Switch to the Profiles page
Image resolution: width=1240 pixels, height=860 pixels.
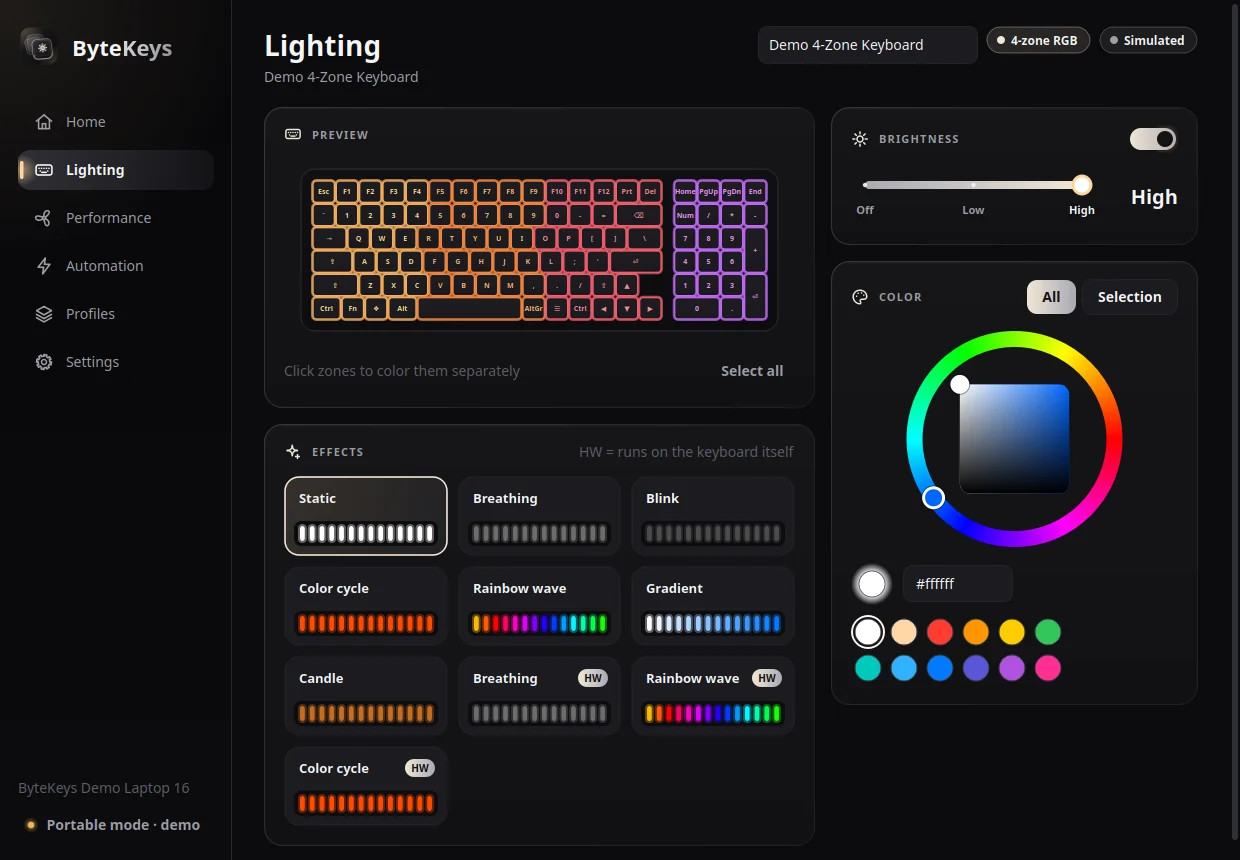115,314
